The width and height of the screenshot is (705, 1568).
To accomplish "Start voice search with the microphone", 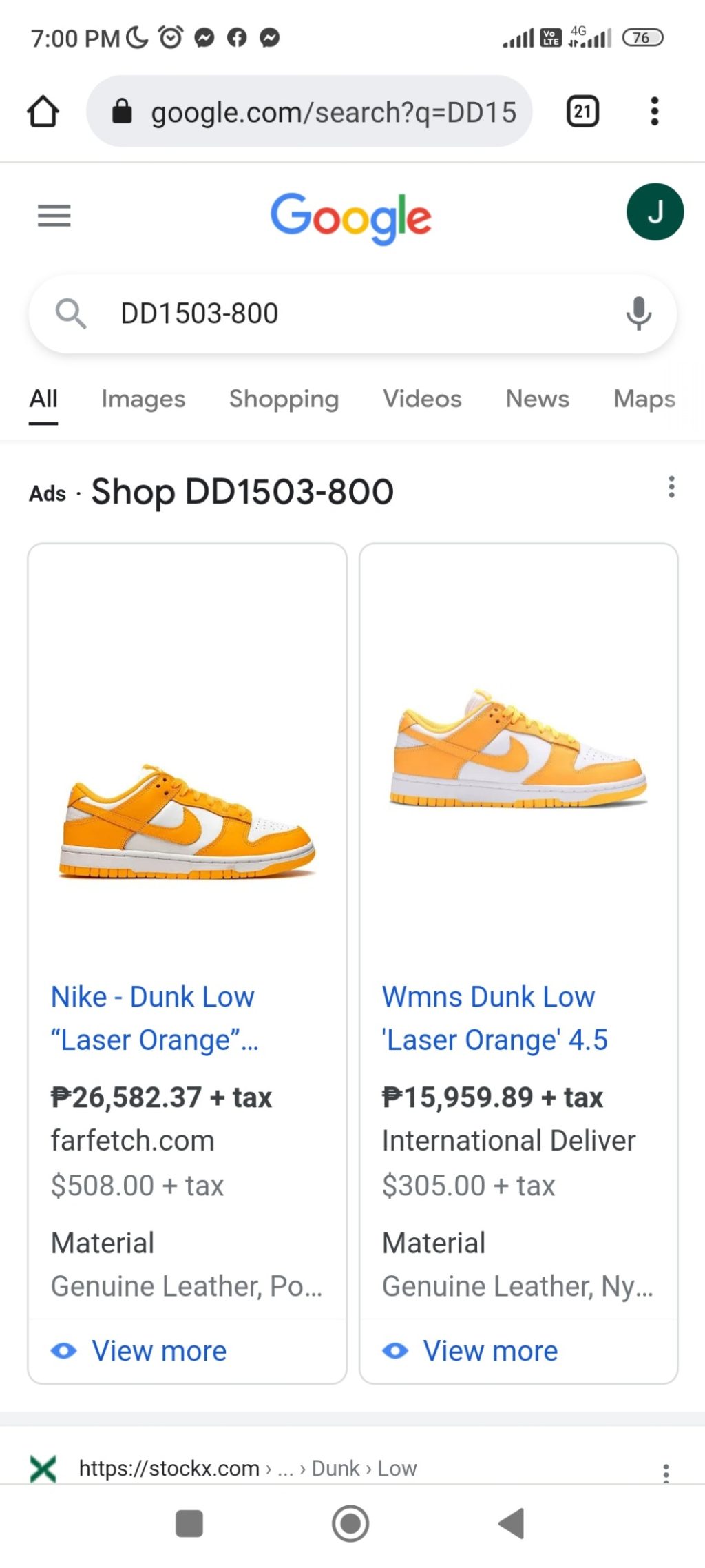I will point(638,313).
